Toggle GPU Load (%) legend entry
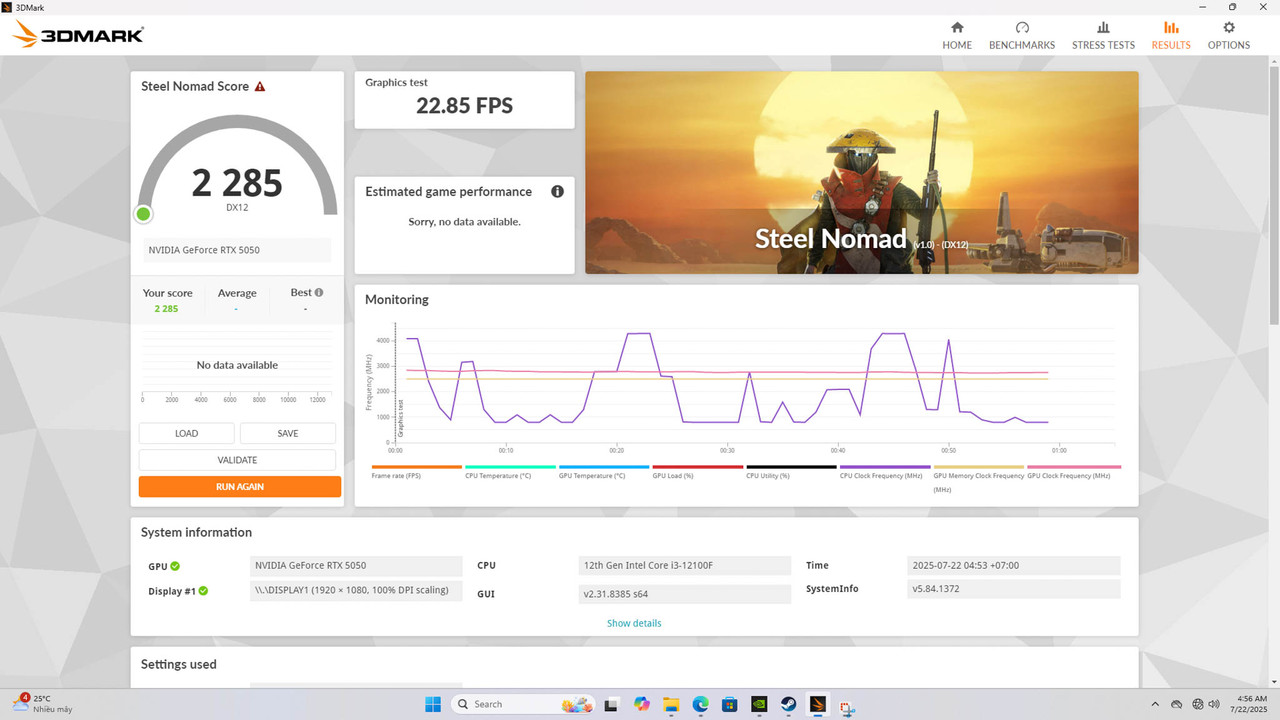 (x=697, y=471)
